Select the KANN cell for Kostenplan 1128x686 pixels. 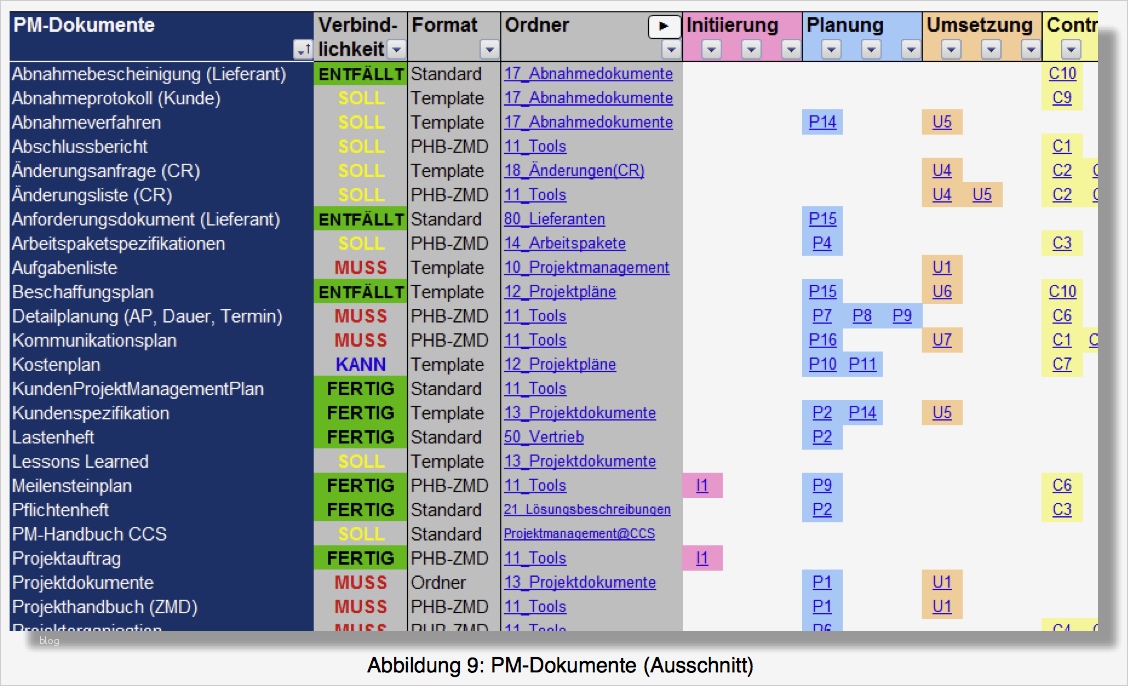pyautogui.click(x=360, y=365)
